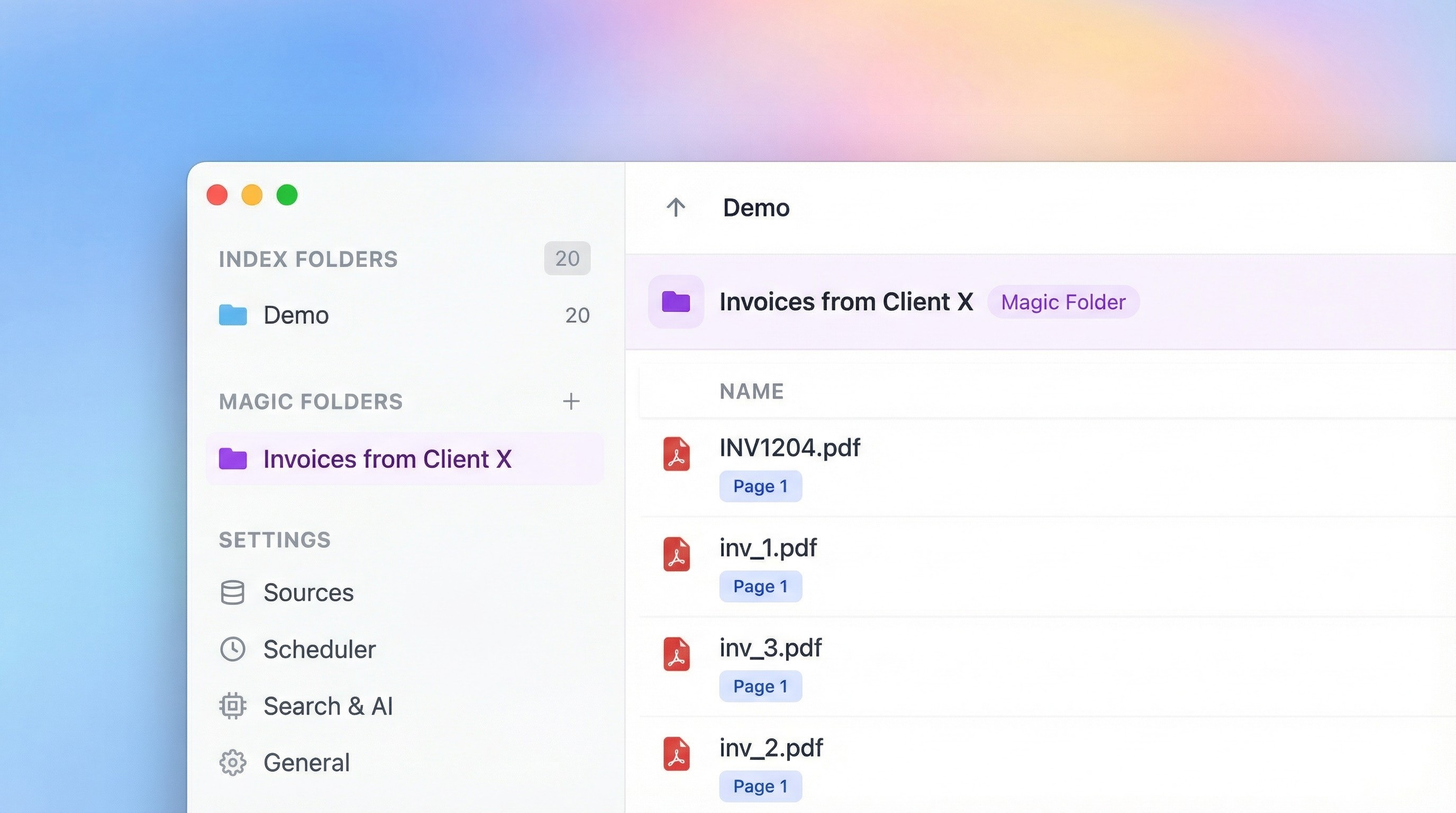
Task: Click the PDF icon beside inv_2.pdf
Action: pos(676,754)
